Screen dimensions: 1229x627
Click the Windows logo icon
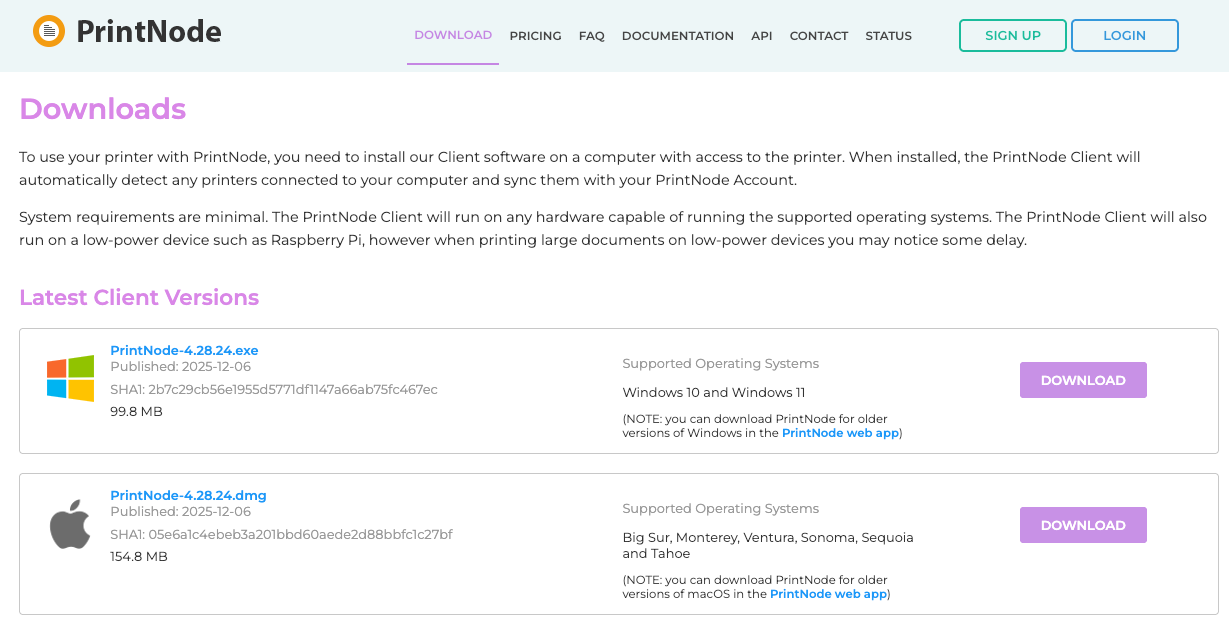coord(70,379)
